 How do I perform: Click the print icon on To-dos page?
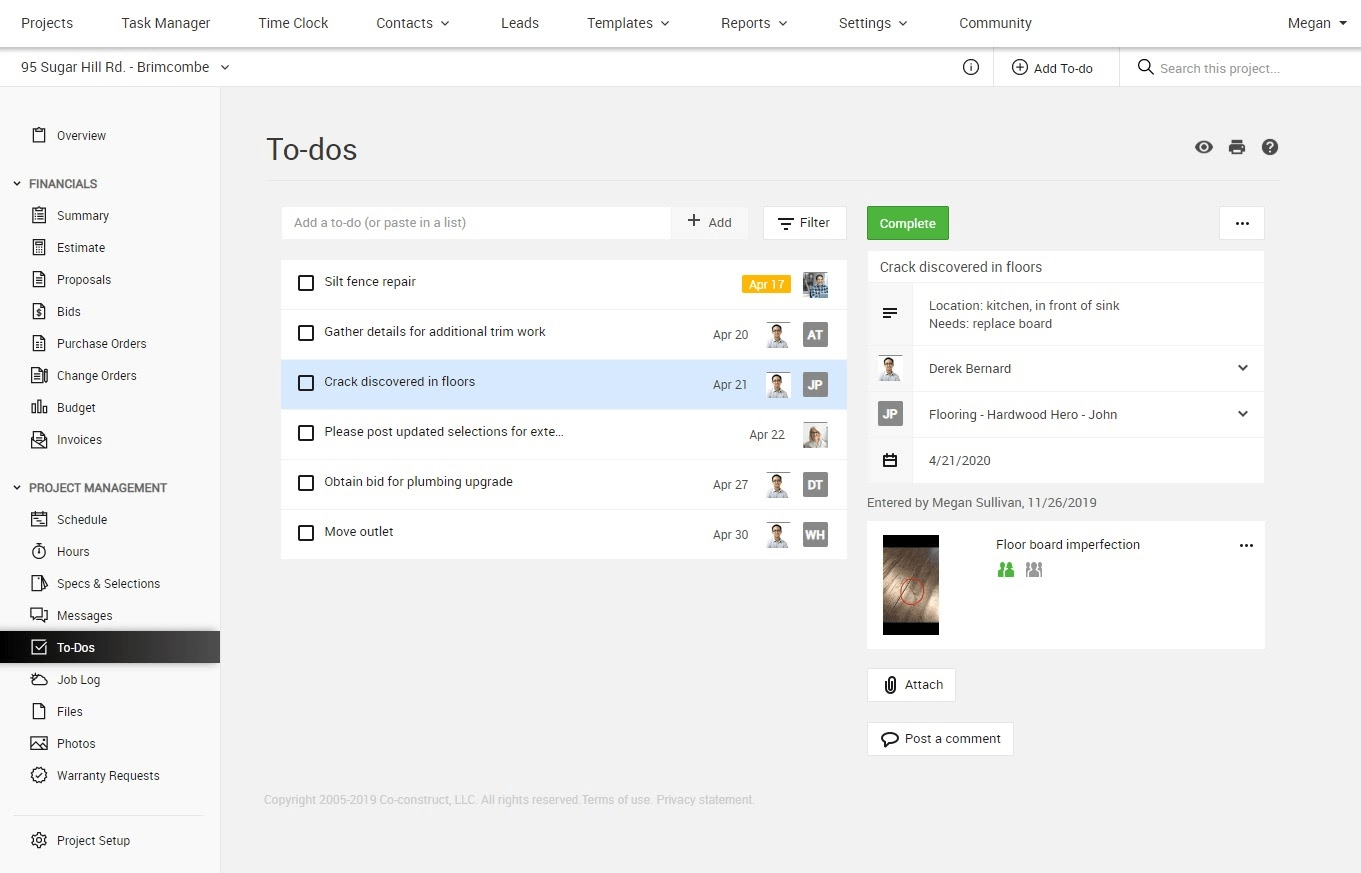1237,147
